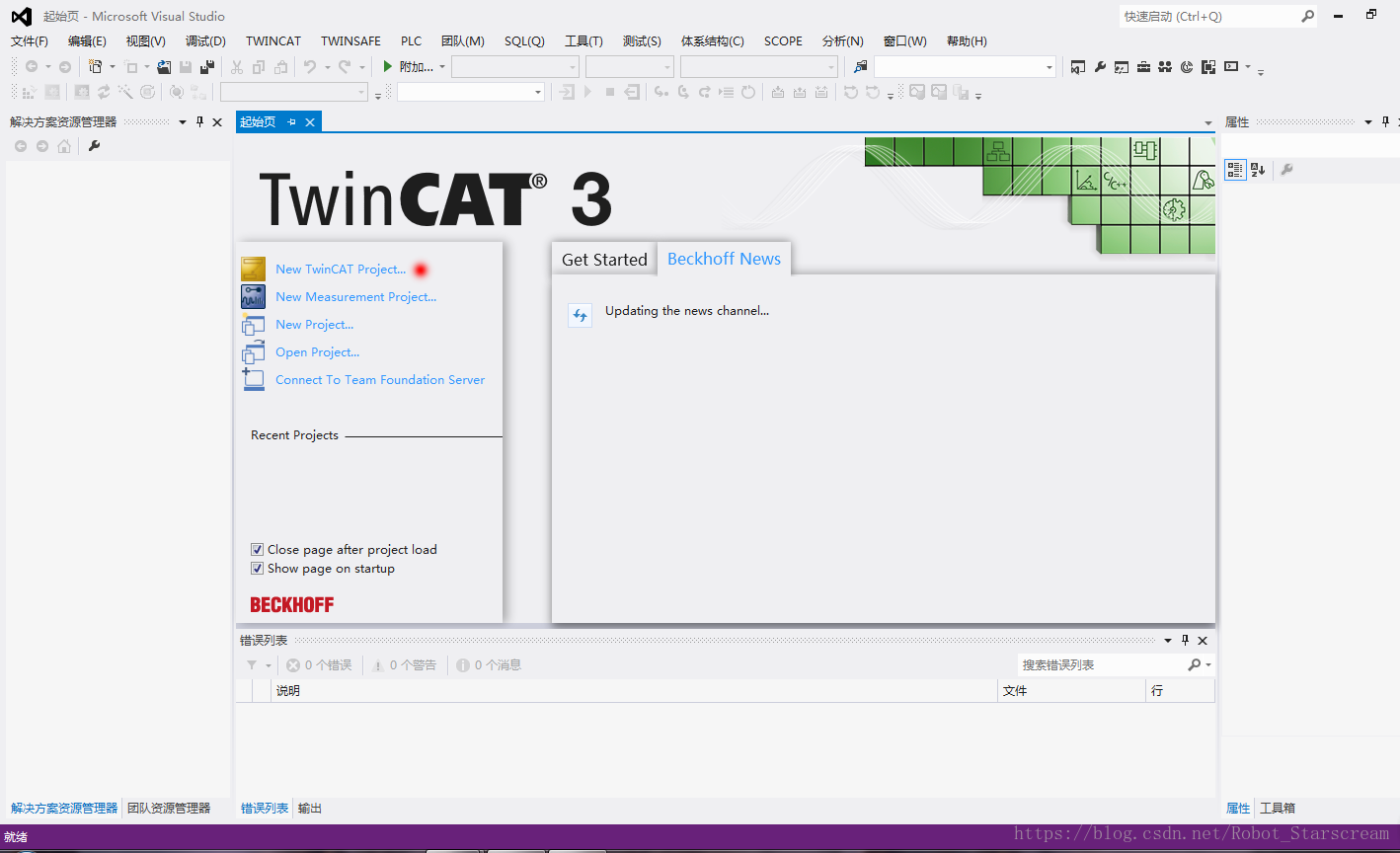Click the Cut scissors icon
This screenshot has height=853, width=1400.
coord(236,67)
